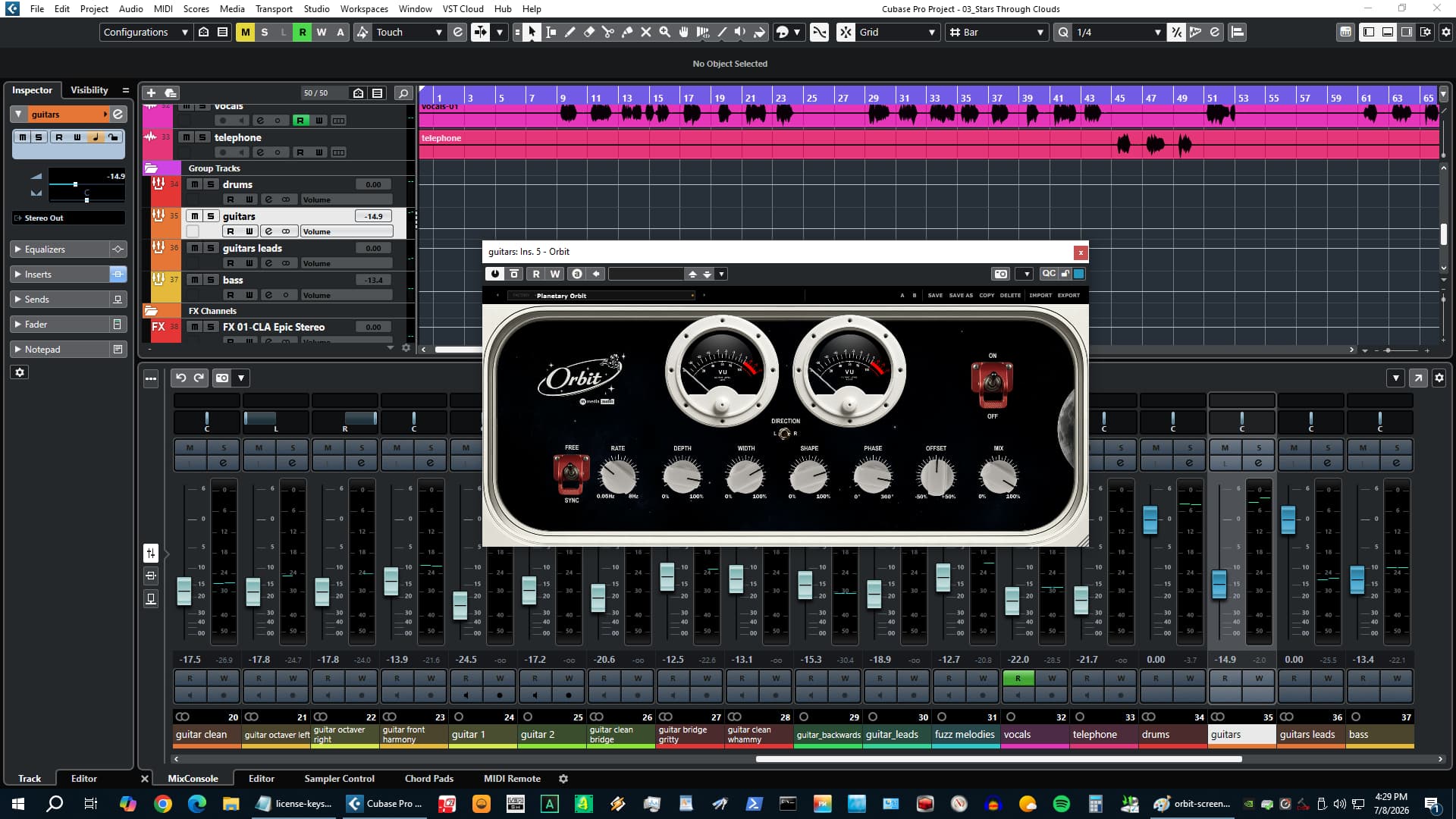Toggle global Write W automation button
The width and height of the screenshot is (1456, 819).
tap(321, 32)
